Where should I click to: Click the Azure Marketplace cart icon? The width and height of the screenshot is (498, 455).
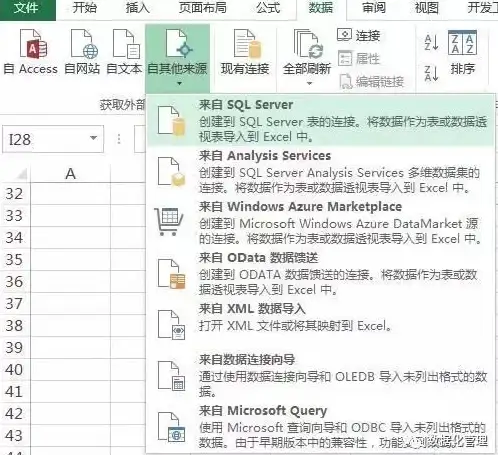point(169,221)
